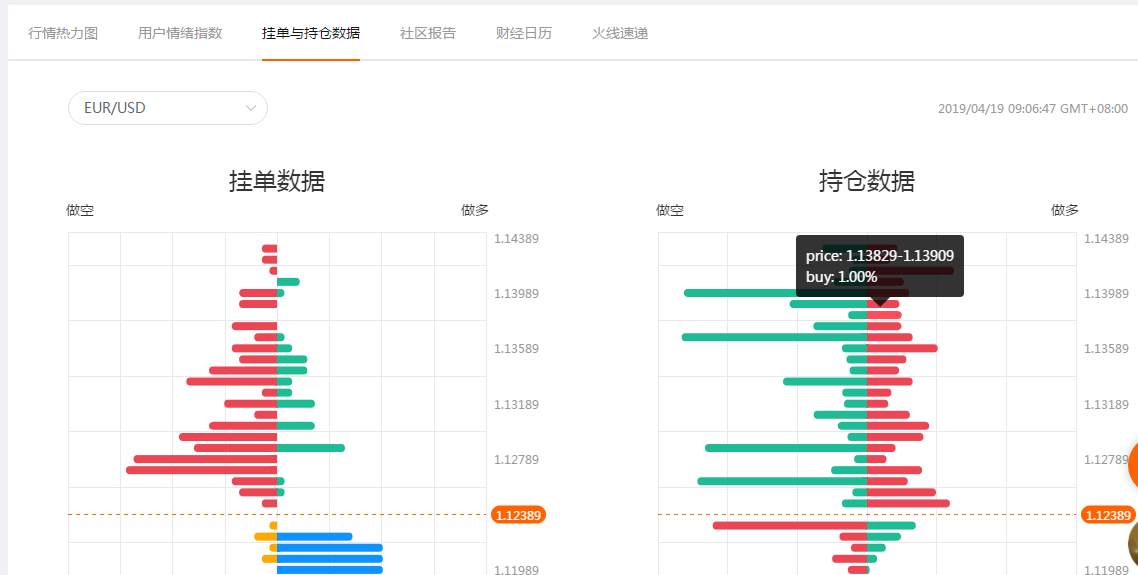
Task: Click the orange floating button at right edge
Action: pyautogui.click(x=1133, y=464)
